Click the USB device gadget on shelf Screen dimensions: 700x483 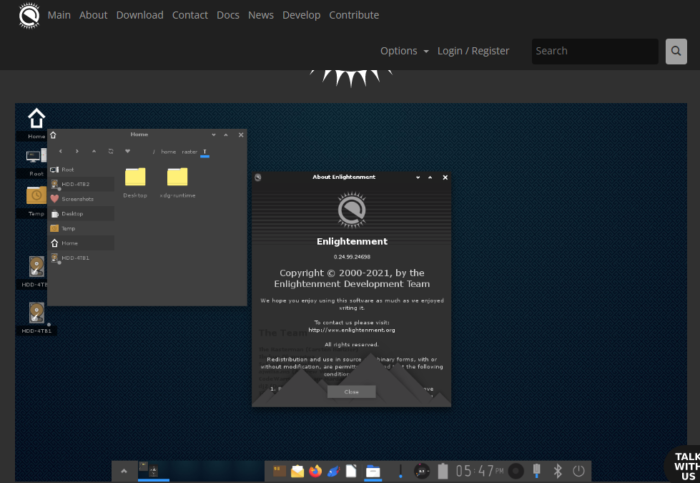(537, 471)
